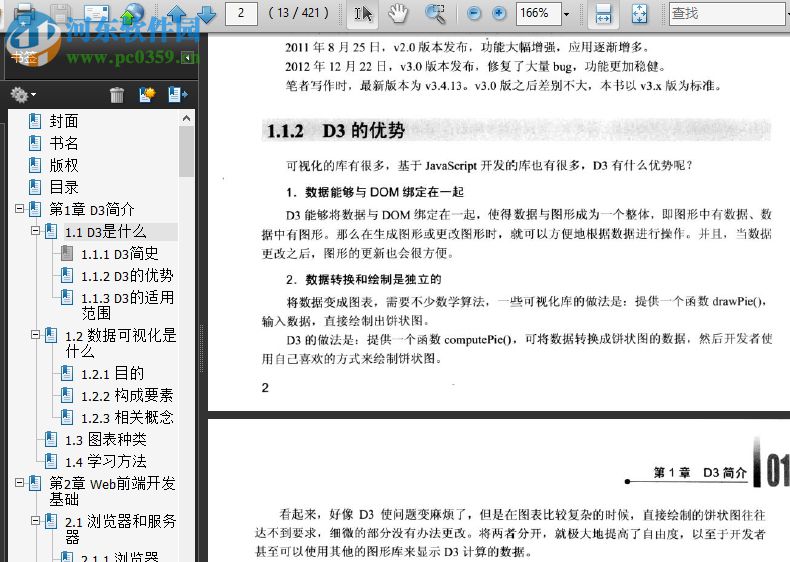
Task: Click the 1.1.2 D3 的优势 heading
Action: pyautogui.click(x=336, y=131)
